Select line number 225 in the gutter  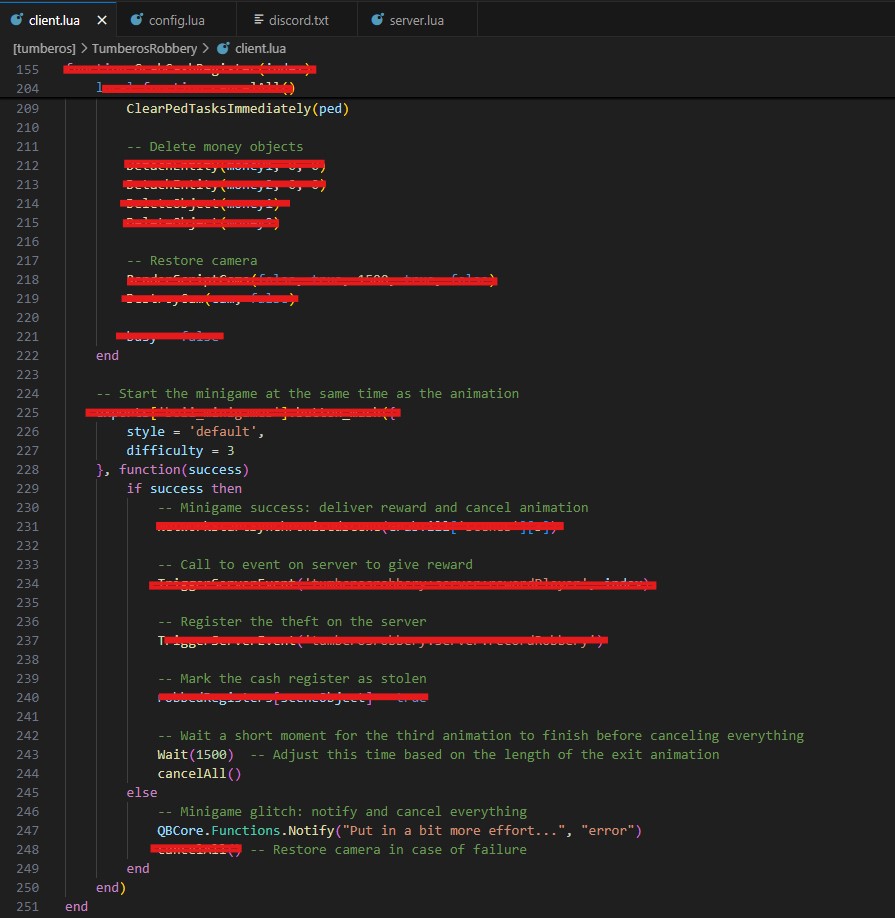28,412
